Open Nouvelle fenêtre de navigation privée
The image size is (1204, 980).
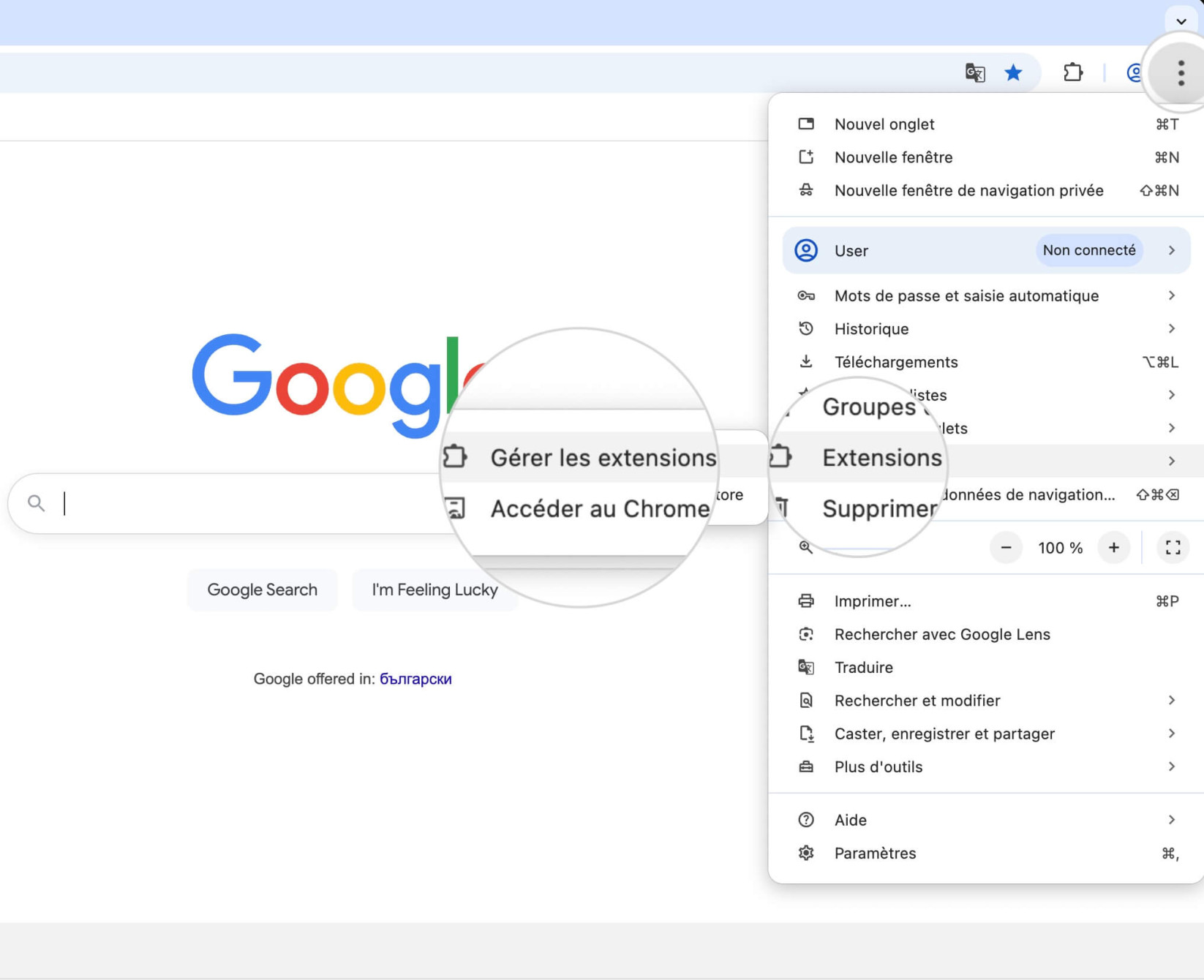986,190
